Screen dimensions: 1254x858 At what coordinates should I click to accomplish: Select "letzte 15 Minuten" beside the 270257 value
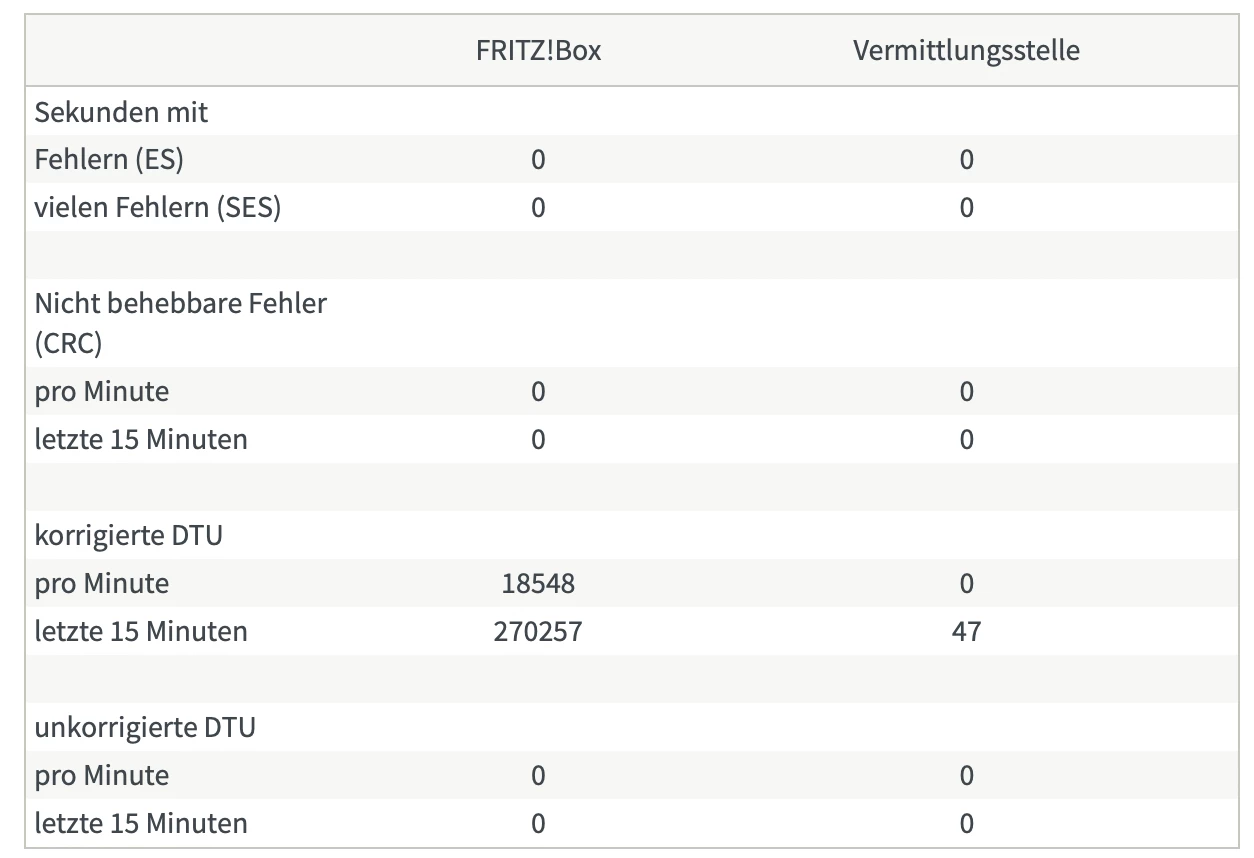click(x=141, y=631)
